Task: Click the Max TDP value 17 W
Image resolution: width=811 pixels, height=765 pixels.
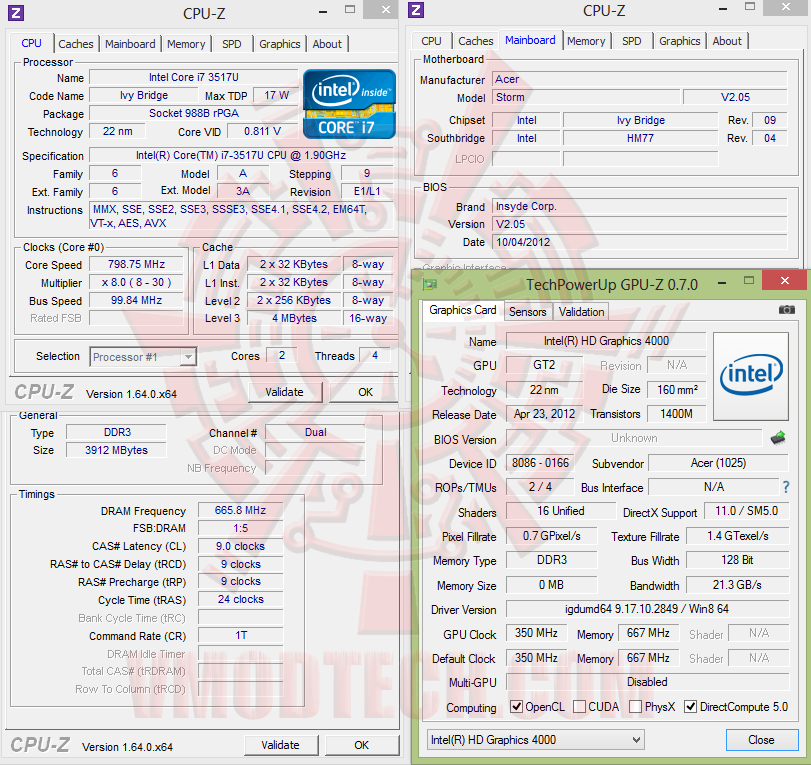Action: point(277,95)
